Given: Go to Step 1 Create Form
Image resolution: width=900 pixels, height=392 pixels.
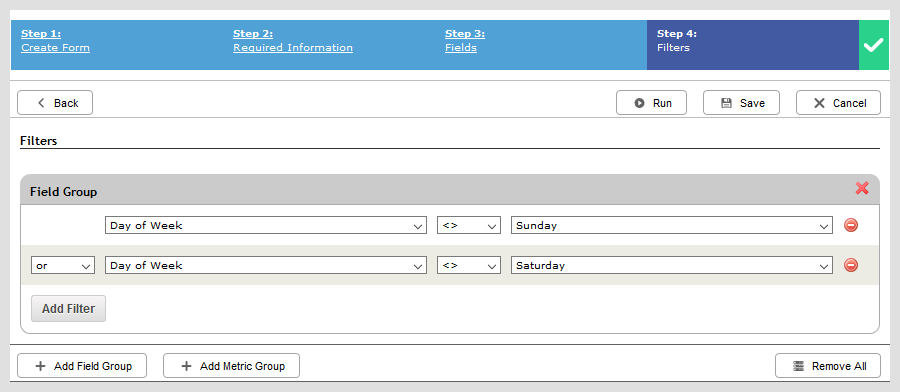Looking at the screenshot, I should [55, 41].
